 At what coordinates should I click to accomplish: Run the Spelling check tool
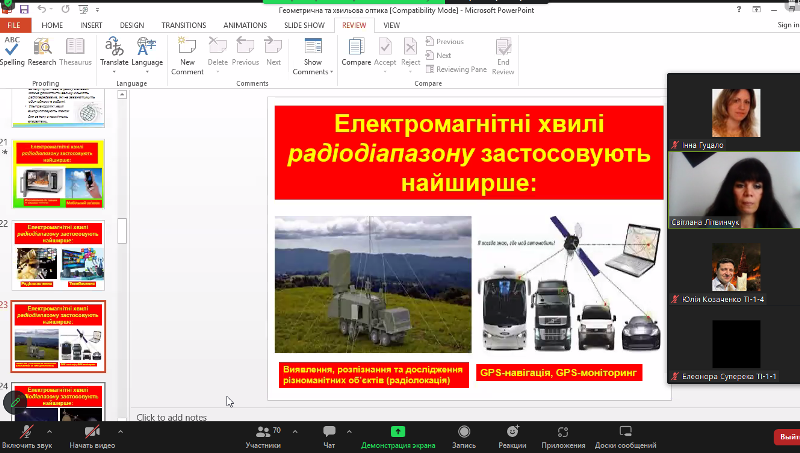pos(12,51)
